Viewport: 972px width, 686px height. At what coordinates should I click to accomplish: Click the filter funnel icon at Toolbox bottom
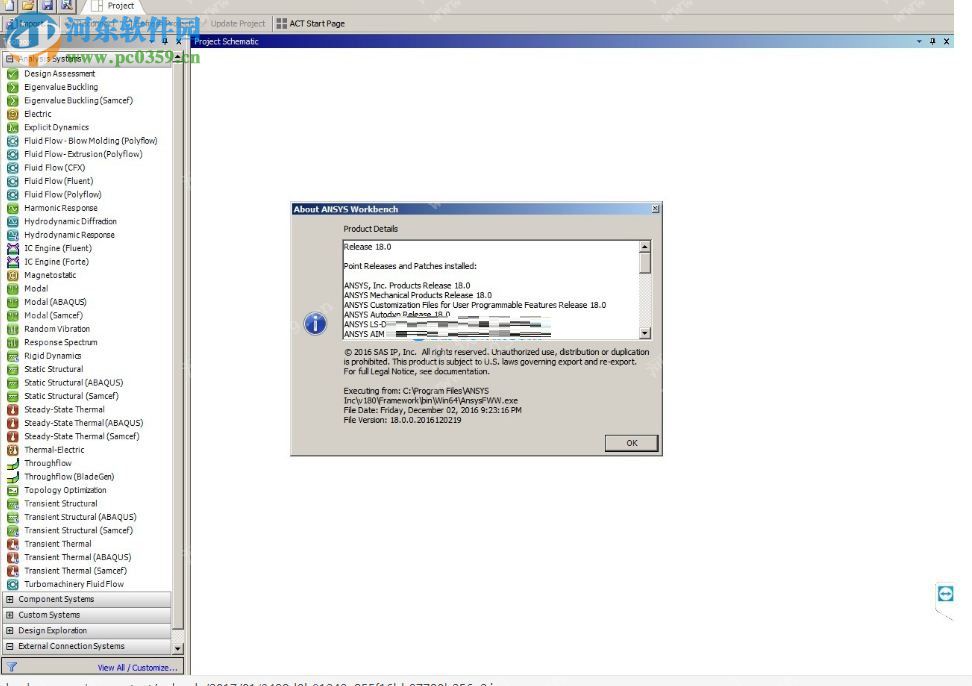click(x=12, y=667)
